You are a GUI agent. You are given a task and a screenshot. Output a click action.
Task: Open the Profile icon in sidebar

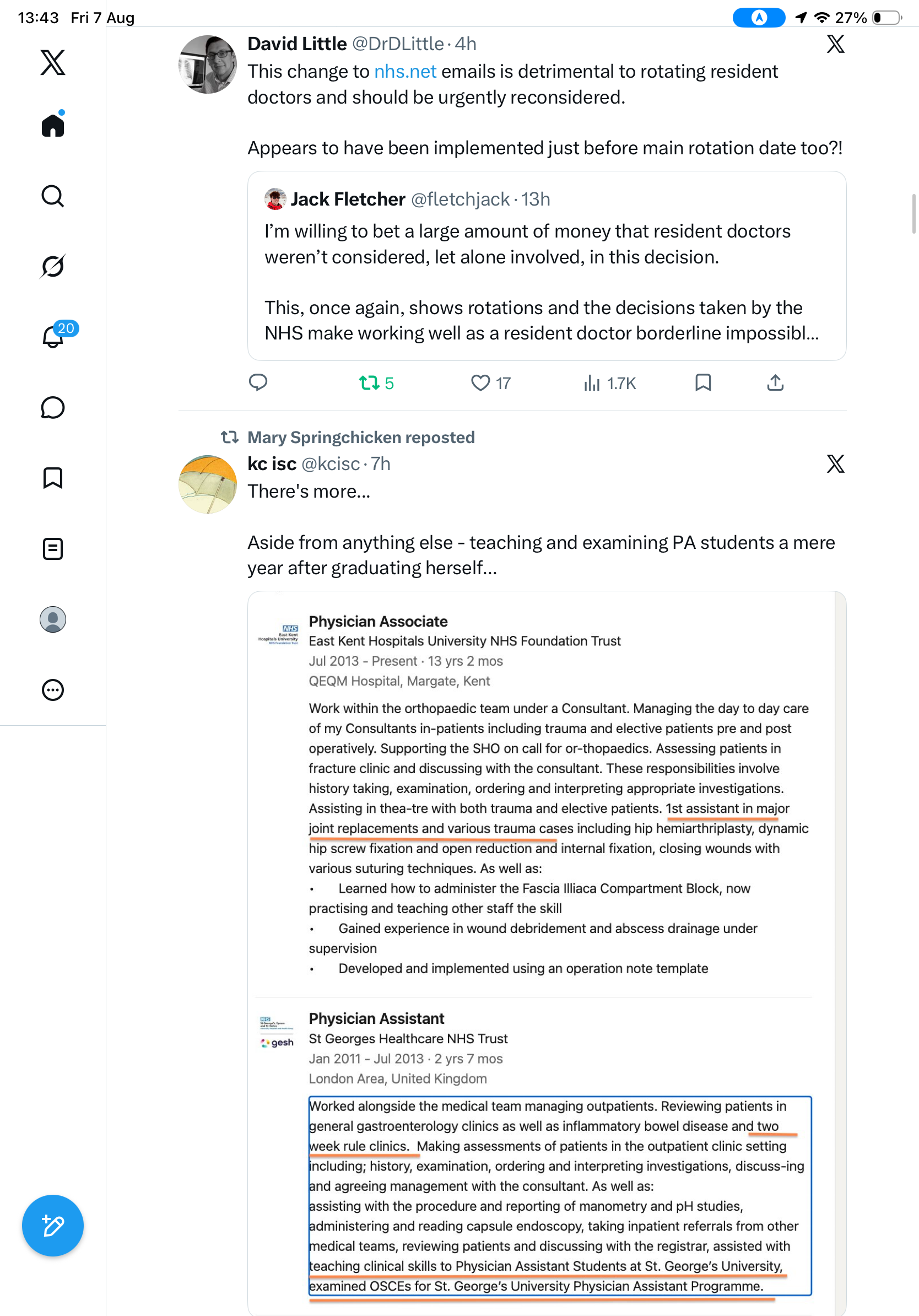(x=53, y=619)
